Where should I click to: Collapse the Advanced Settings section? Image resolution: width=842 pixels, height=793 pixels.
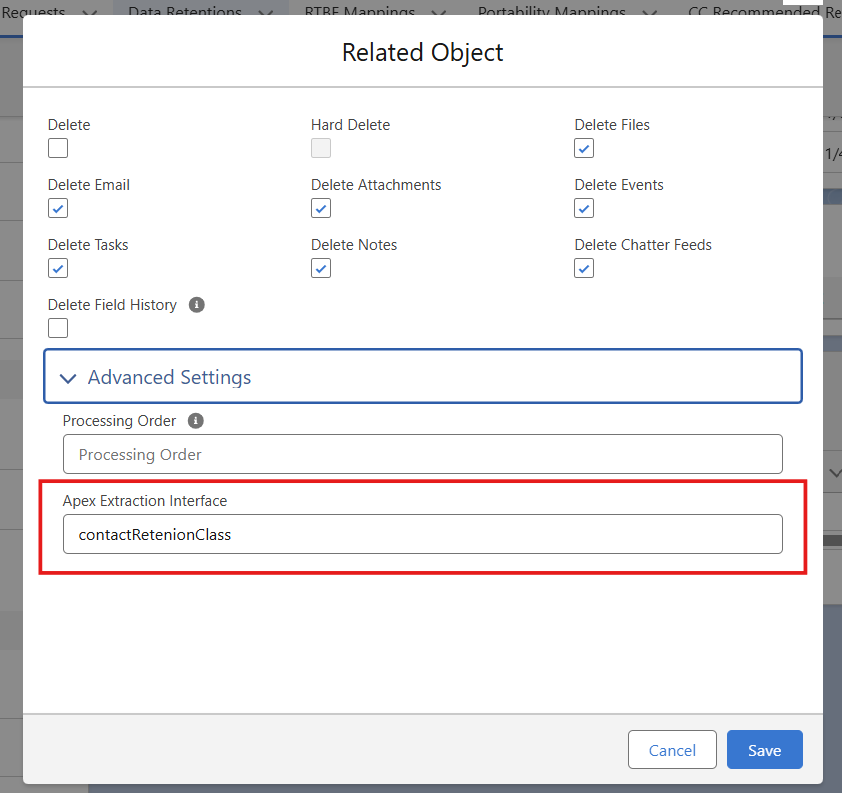point(68,378)
